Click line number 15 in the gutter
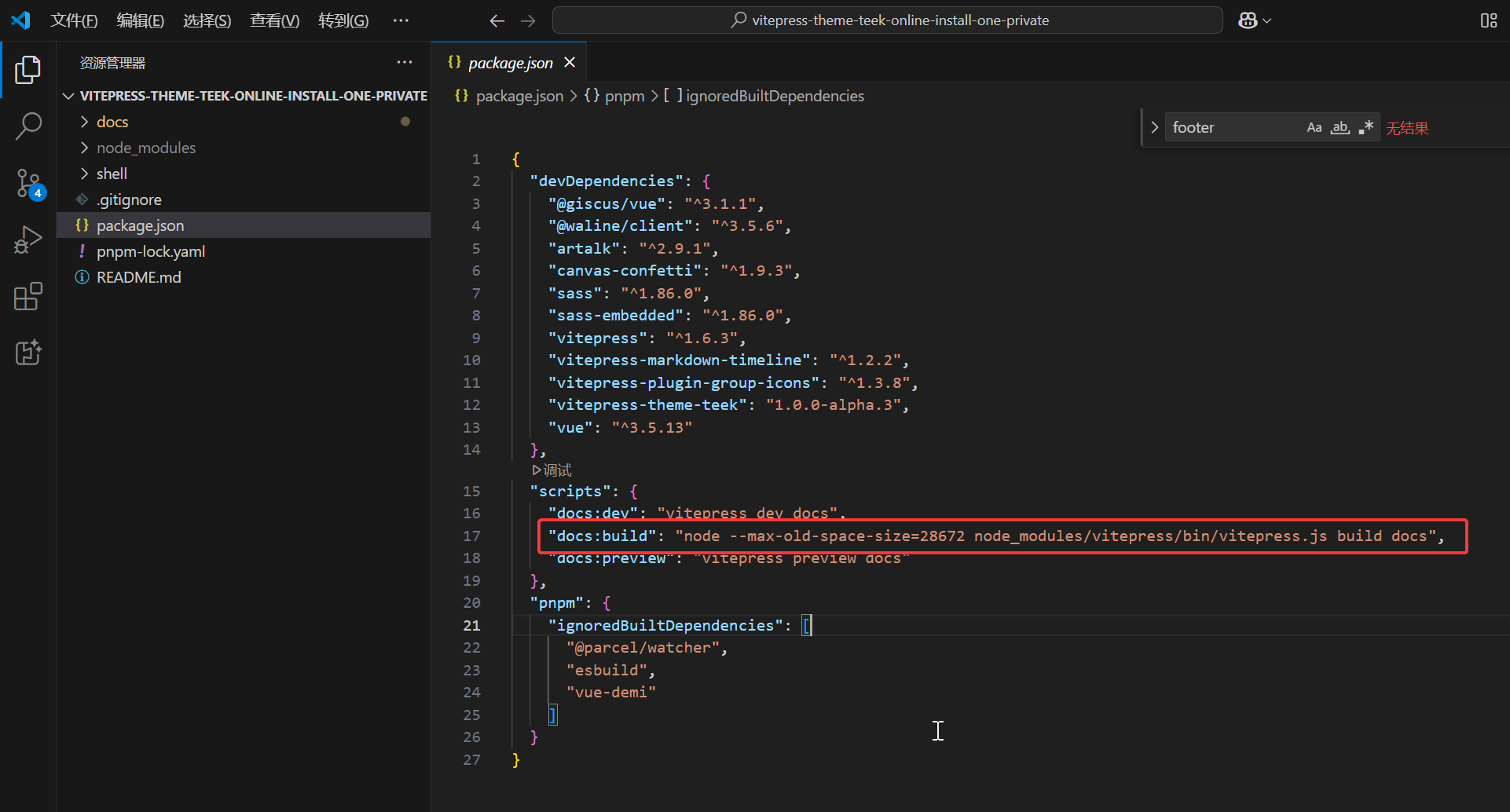 [x=471, y=491]
